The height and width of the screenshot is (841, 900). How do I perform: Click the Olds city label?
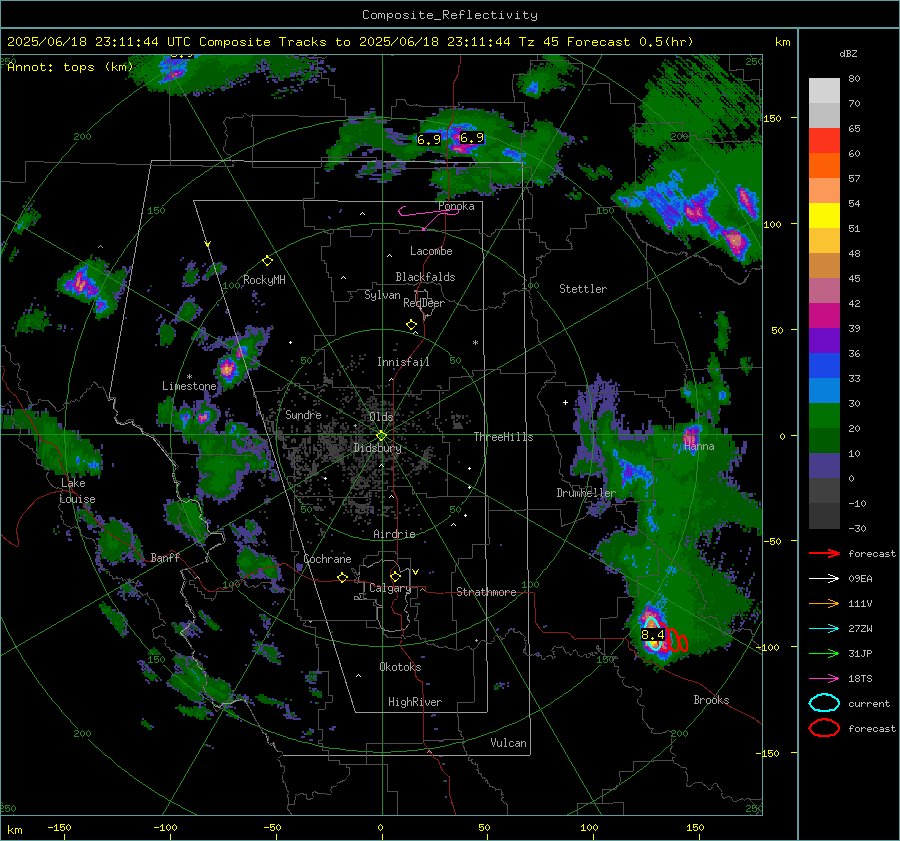381,417
